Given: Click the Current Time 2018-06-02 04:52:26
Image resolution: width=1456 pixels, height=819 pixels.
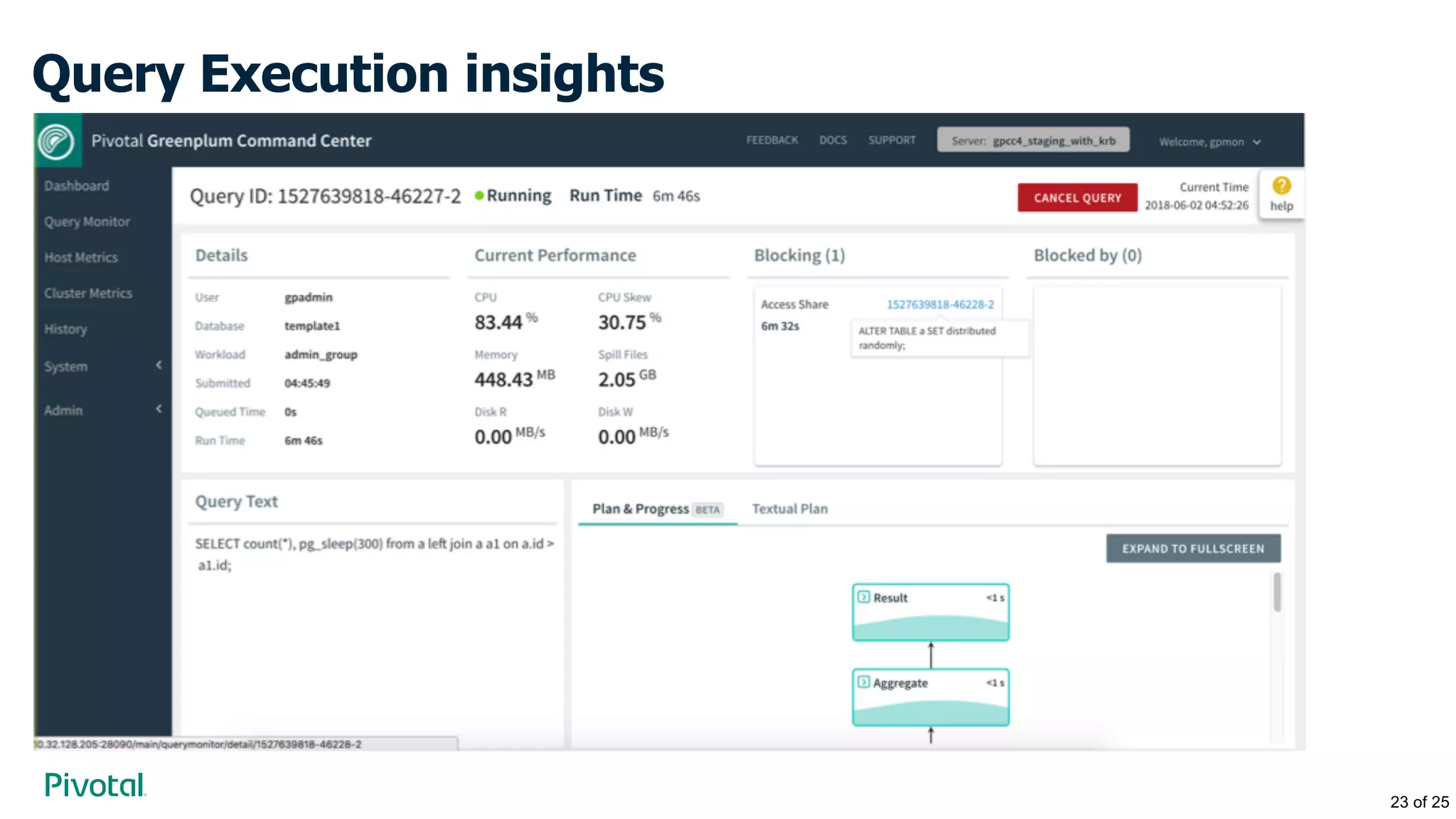Looking at the screenshot, I should point(1197,196).
